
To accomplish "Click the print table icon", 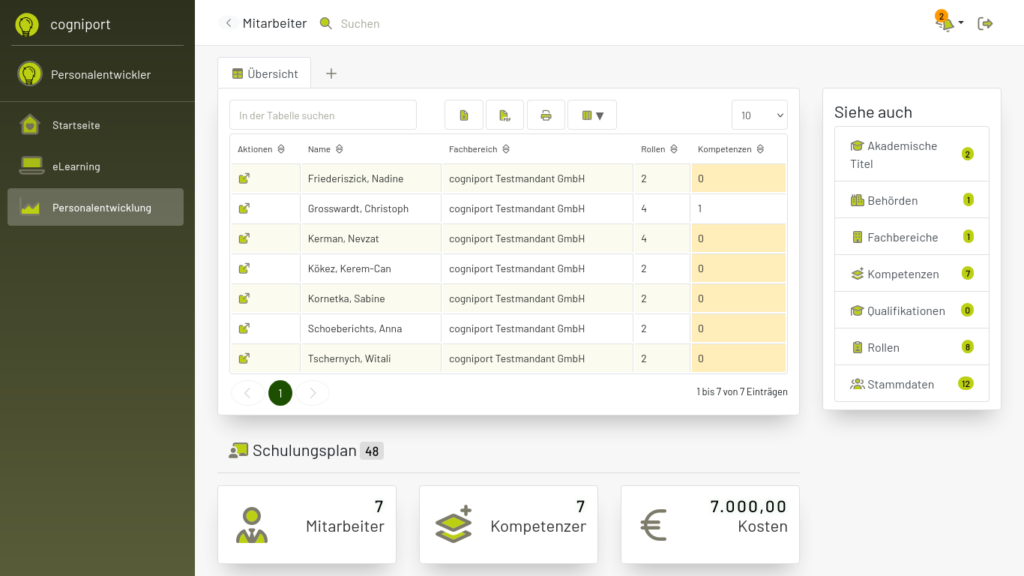I will tap(546, 115).
